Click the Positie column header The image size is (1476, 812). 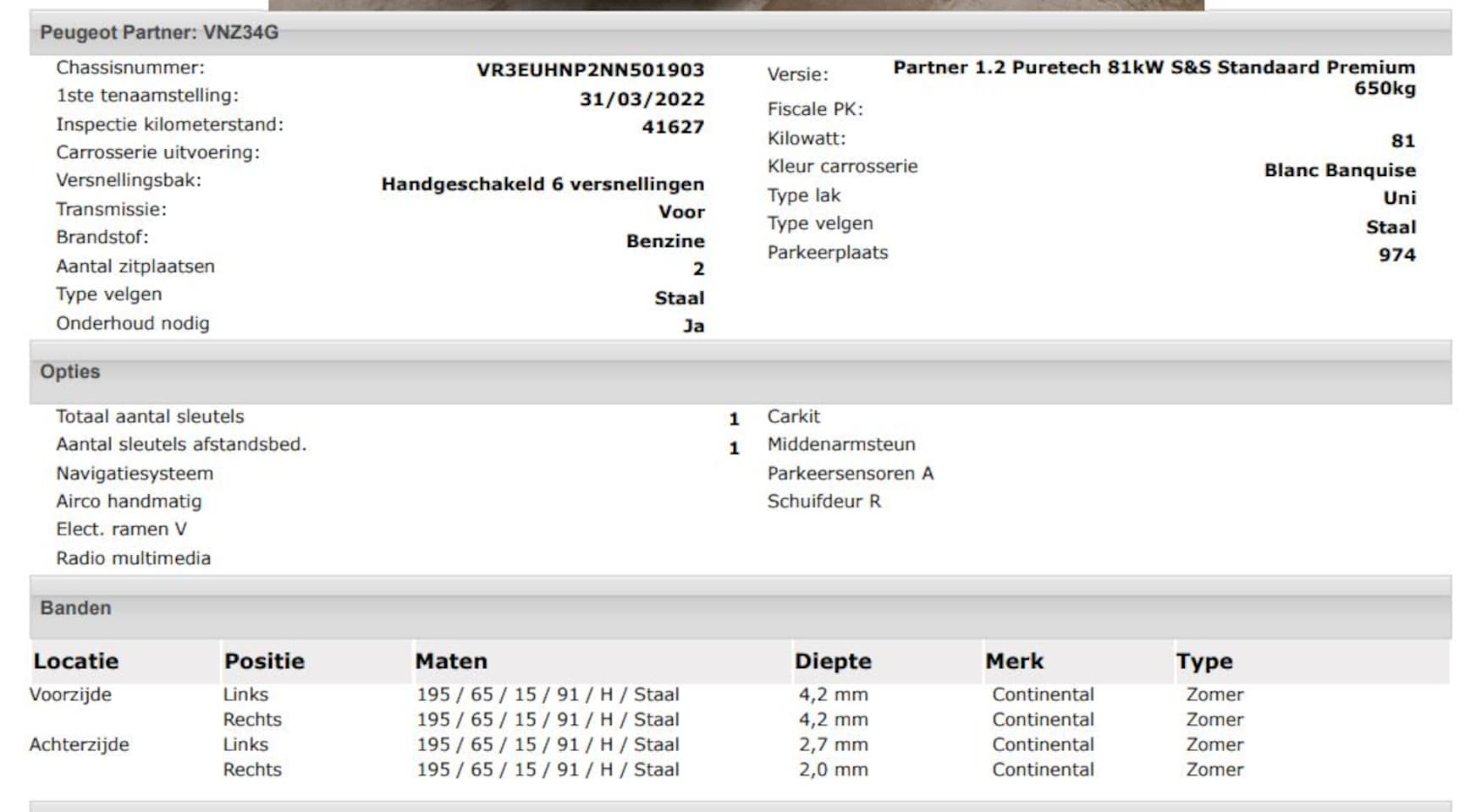pos(264,661)
